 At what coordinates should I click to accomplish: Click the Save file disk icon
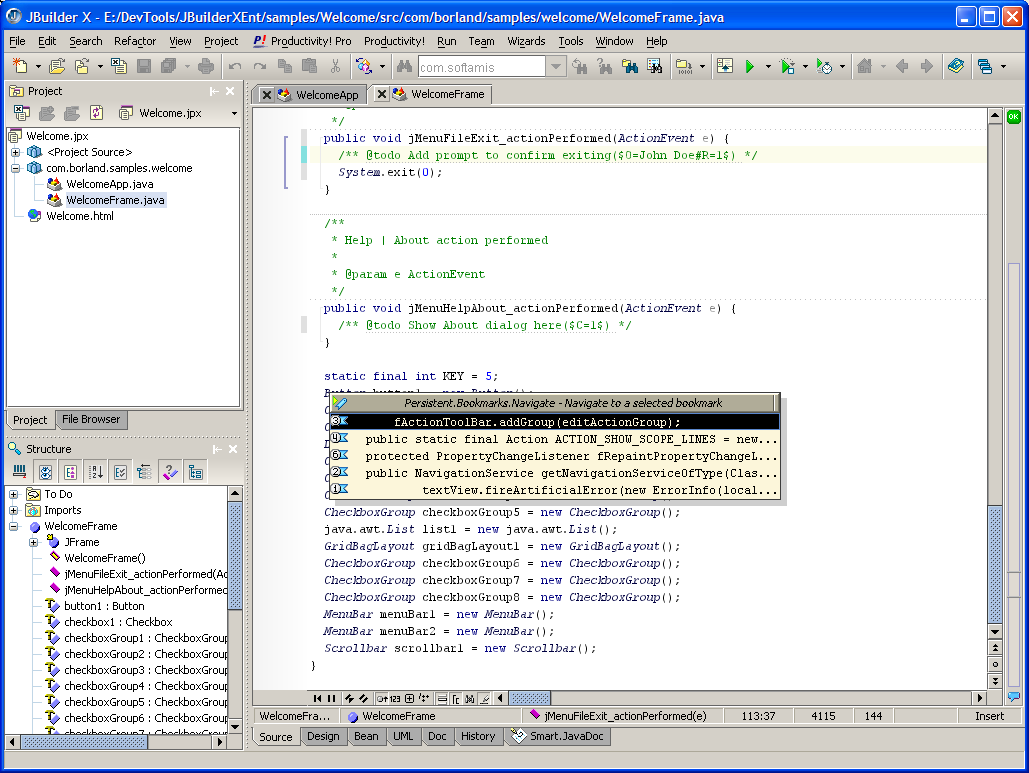pos(144,66)
